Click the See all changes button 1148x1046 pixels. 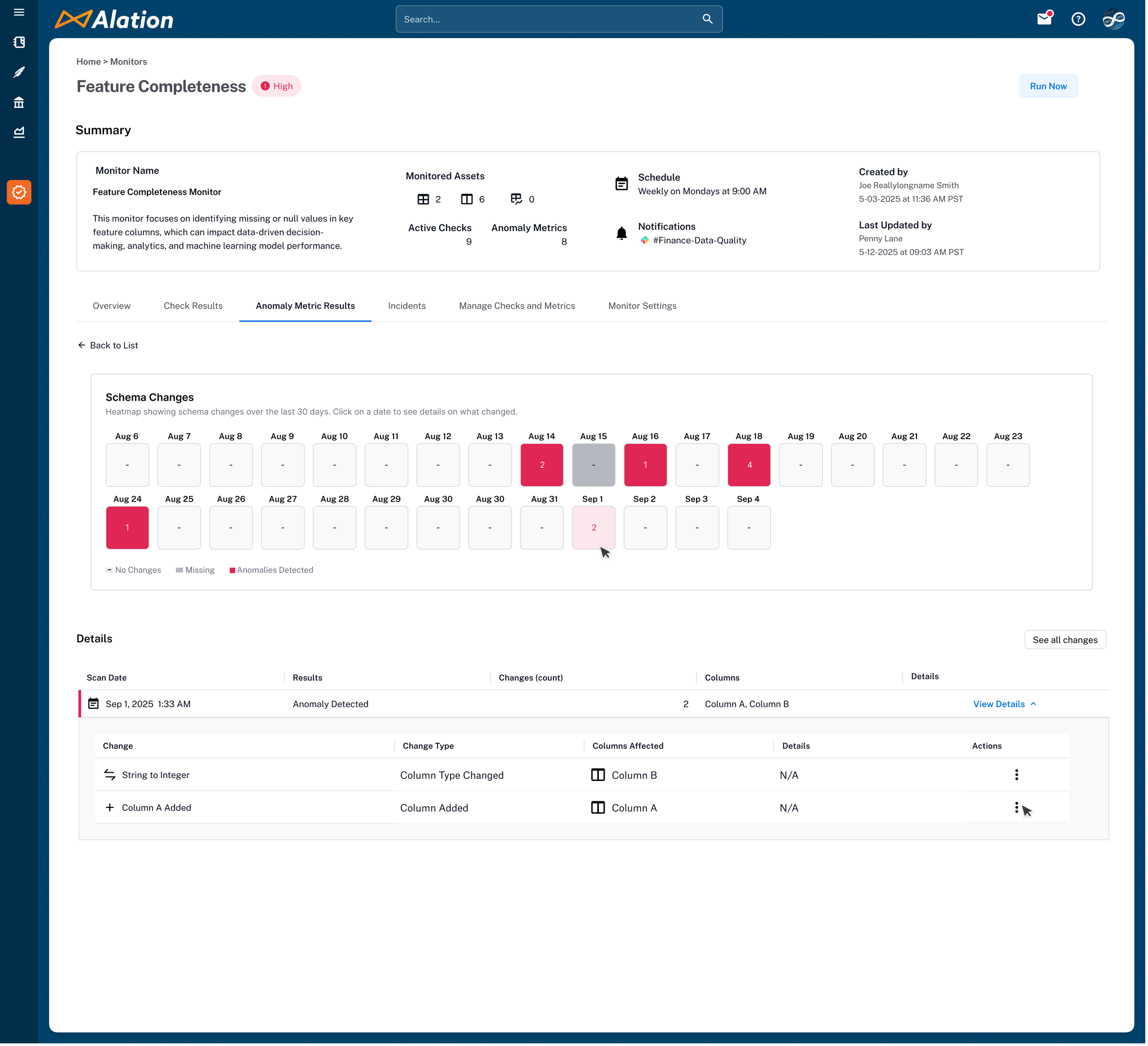click(1064, 640)
